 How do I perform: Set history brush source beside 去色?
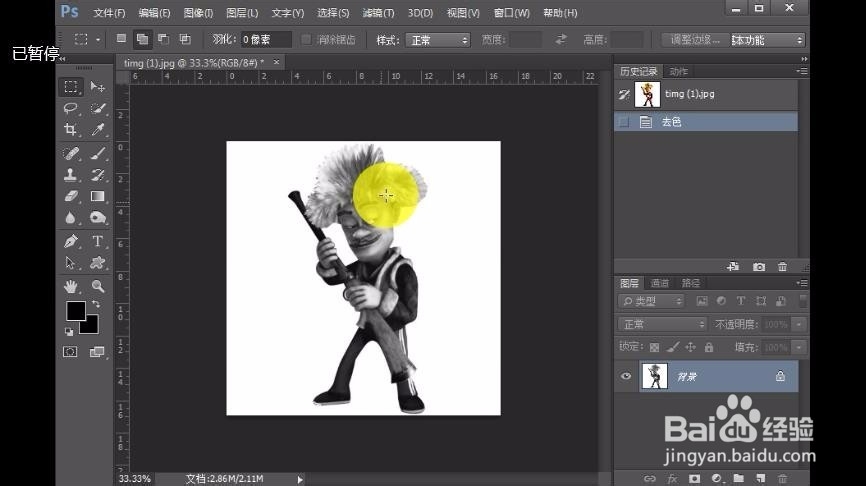[624, 122]
